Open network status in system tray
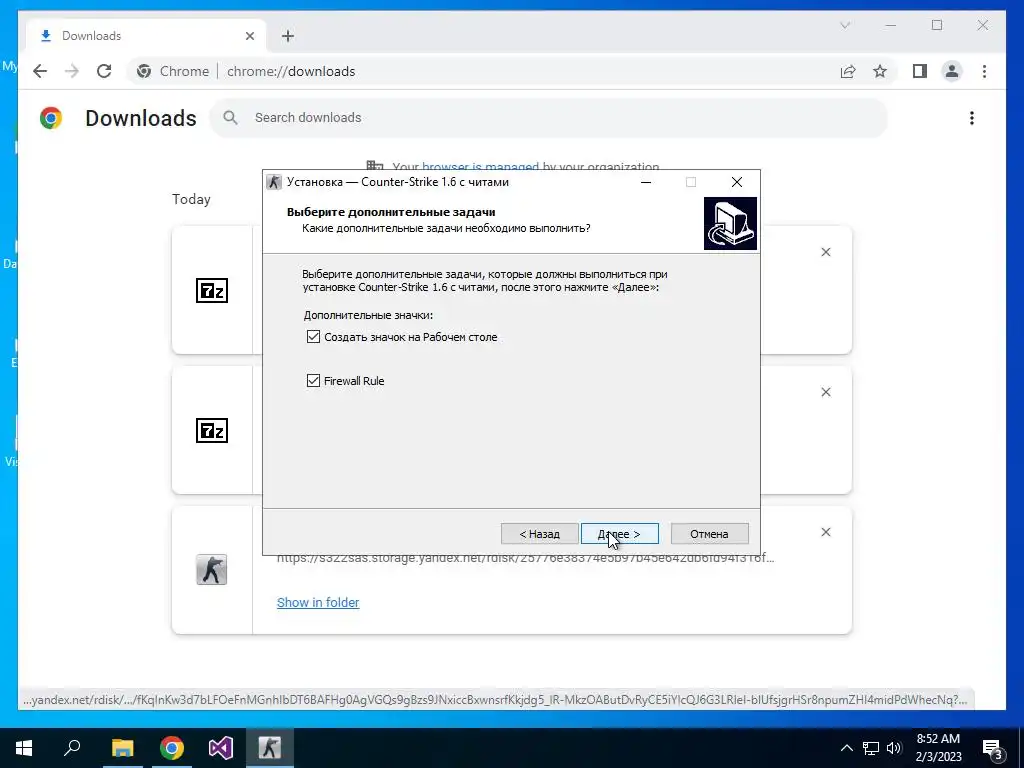 pyautogui.click(x=871, y=748)
